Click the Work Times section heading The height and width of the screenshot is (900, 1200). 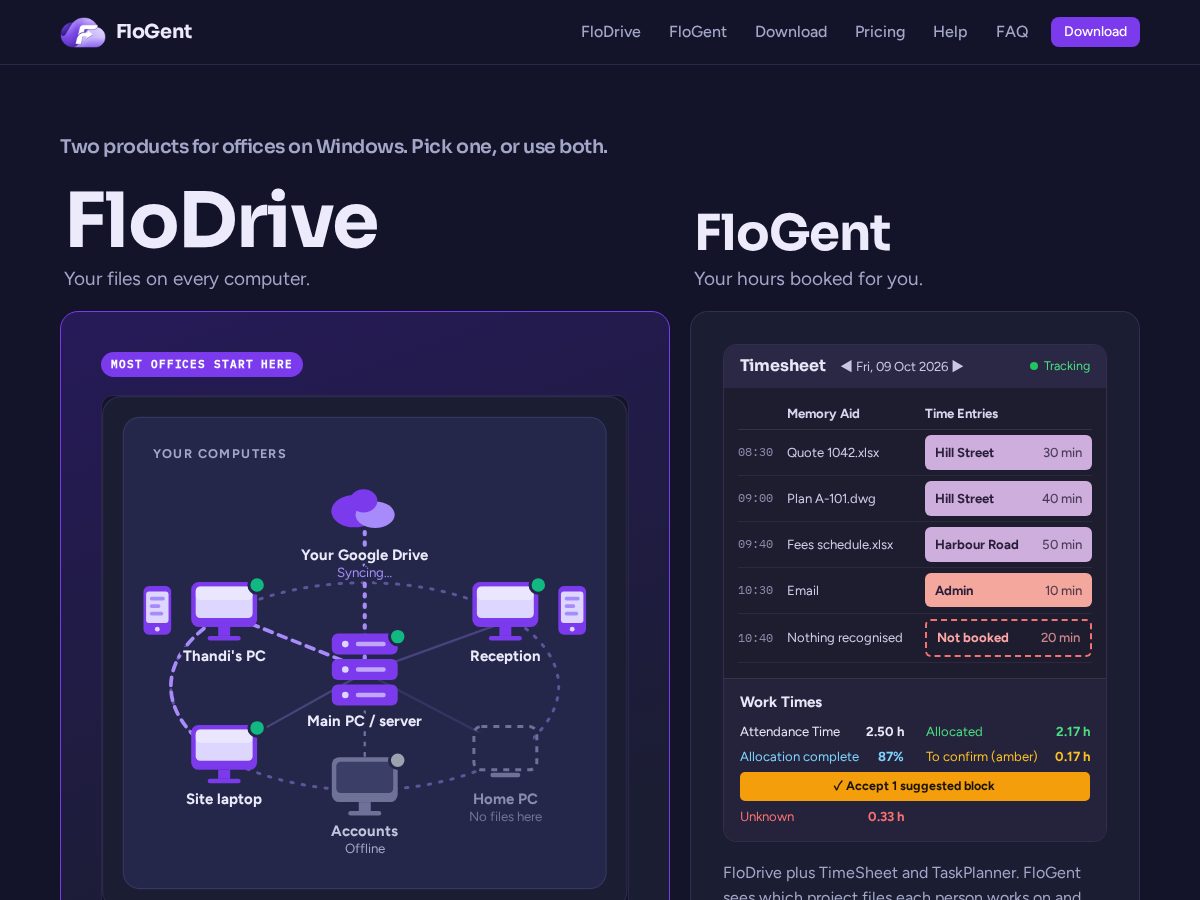(781, 702)
